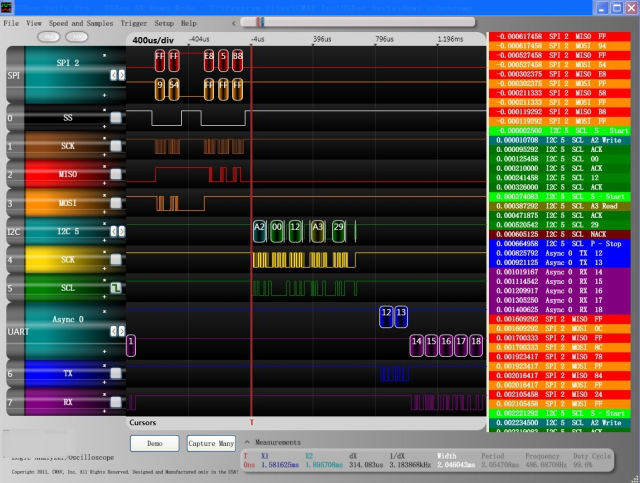Viewport: 640px width, 483px height.
Task: Toggle the trigger box on the SS channel
Action: 116,118
